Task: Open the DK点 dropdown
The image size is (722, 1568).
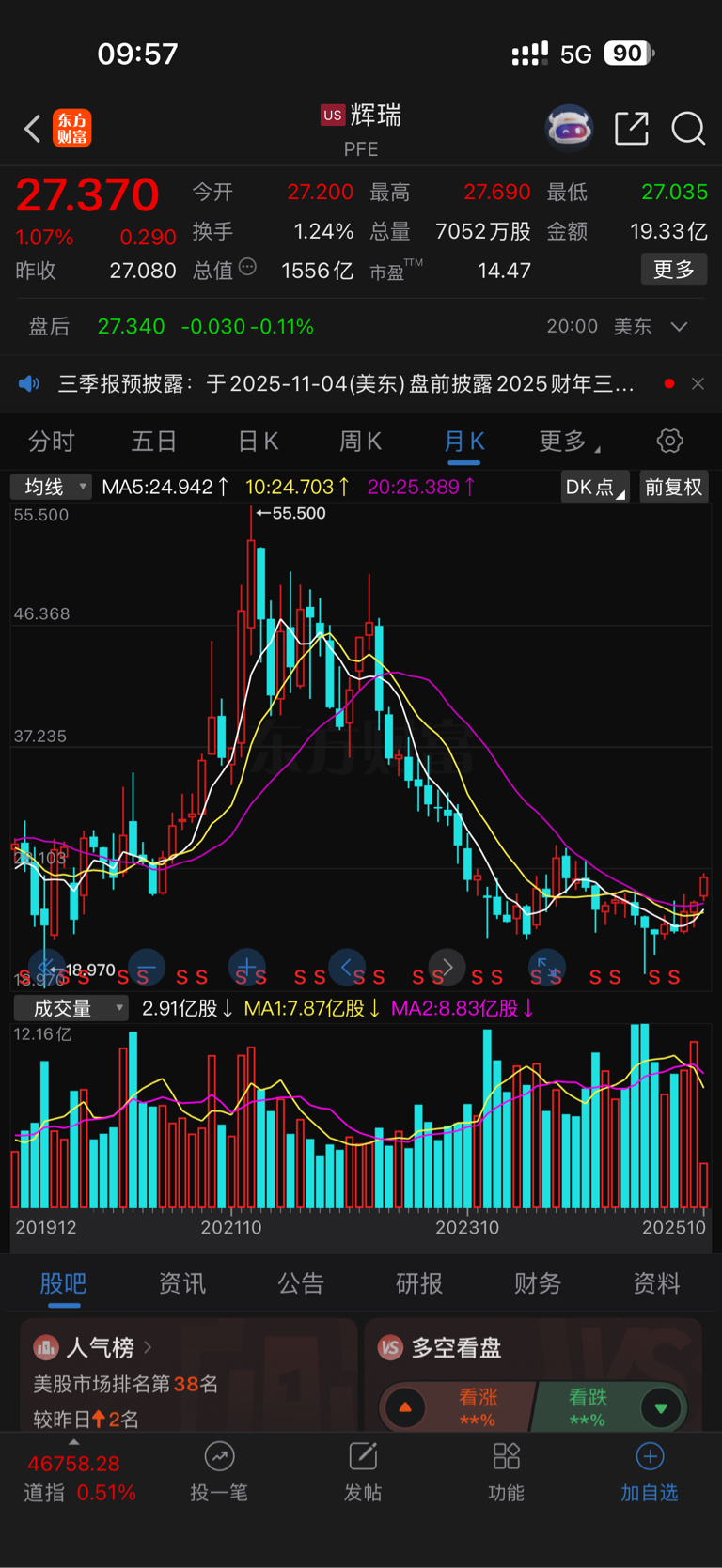Action: pyautogui.click(x=594, y=487)
